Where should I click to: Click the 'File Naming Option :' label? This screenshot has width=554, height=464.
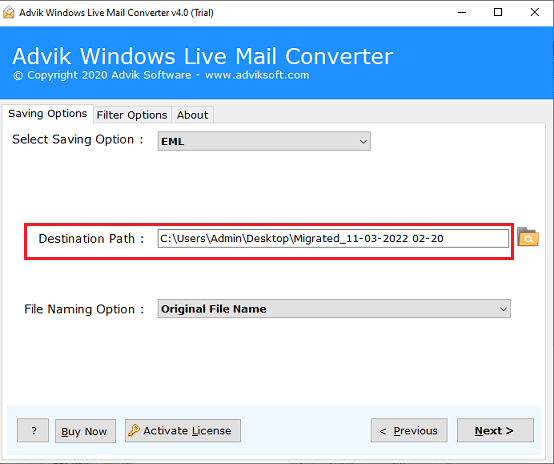(x=84, y=309)
